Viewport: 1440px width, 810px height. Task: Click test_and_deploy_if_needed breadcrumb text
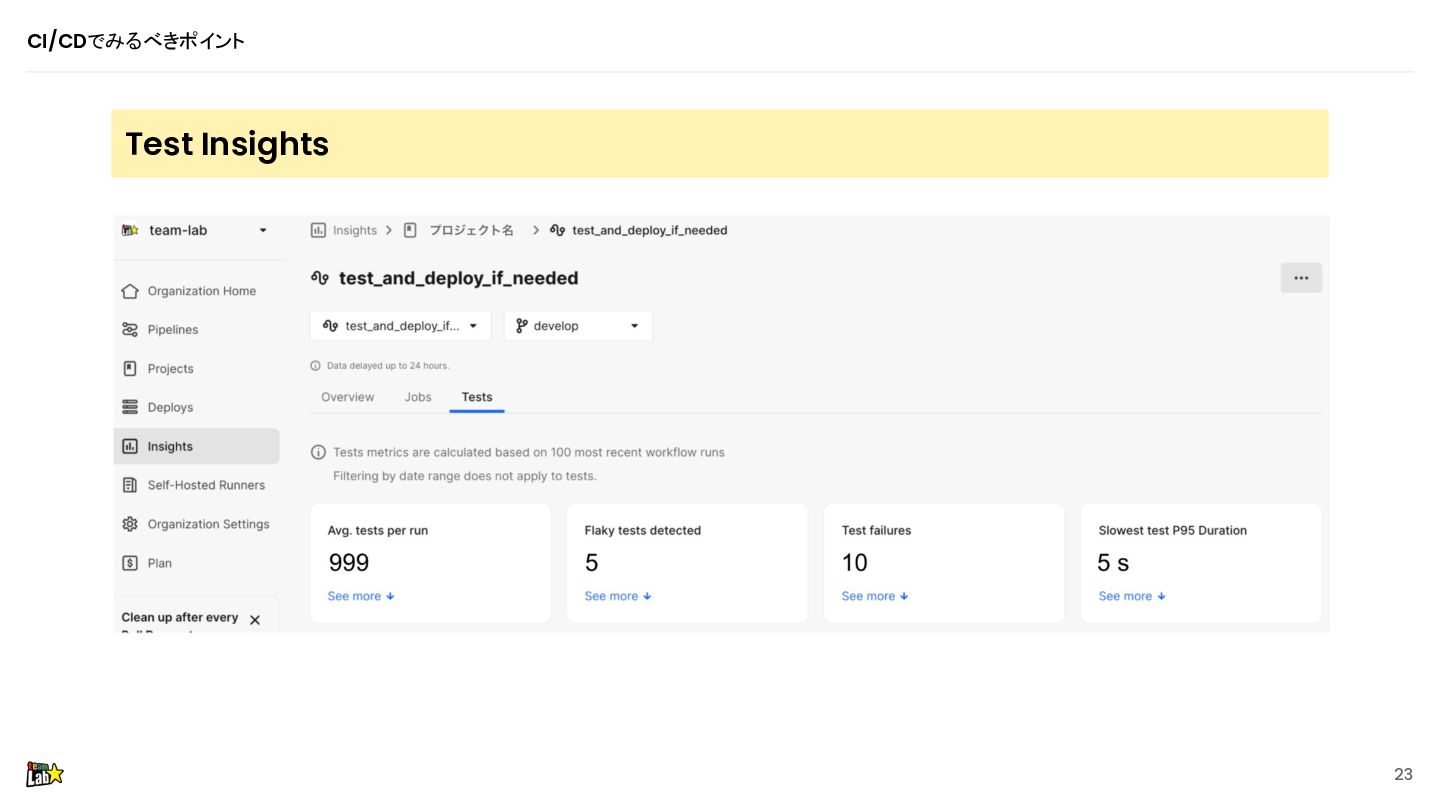pos(650,230)
